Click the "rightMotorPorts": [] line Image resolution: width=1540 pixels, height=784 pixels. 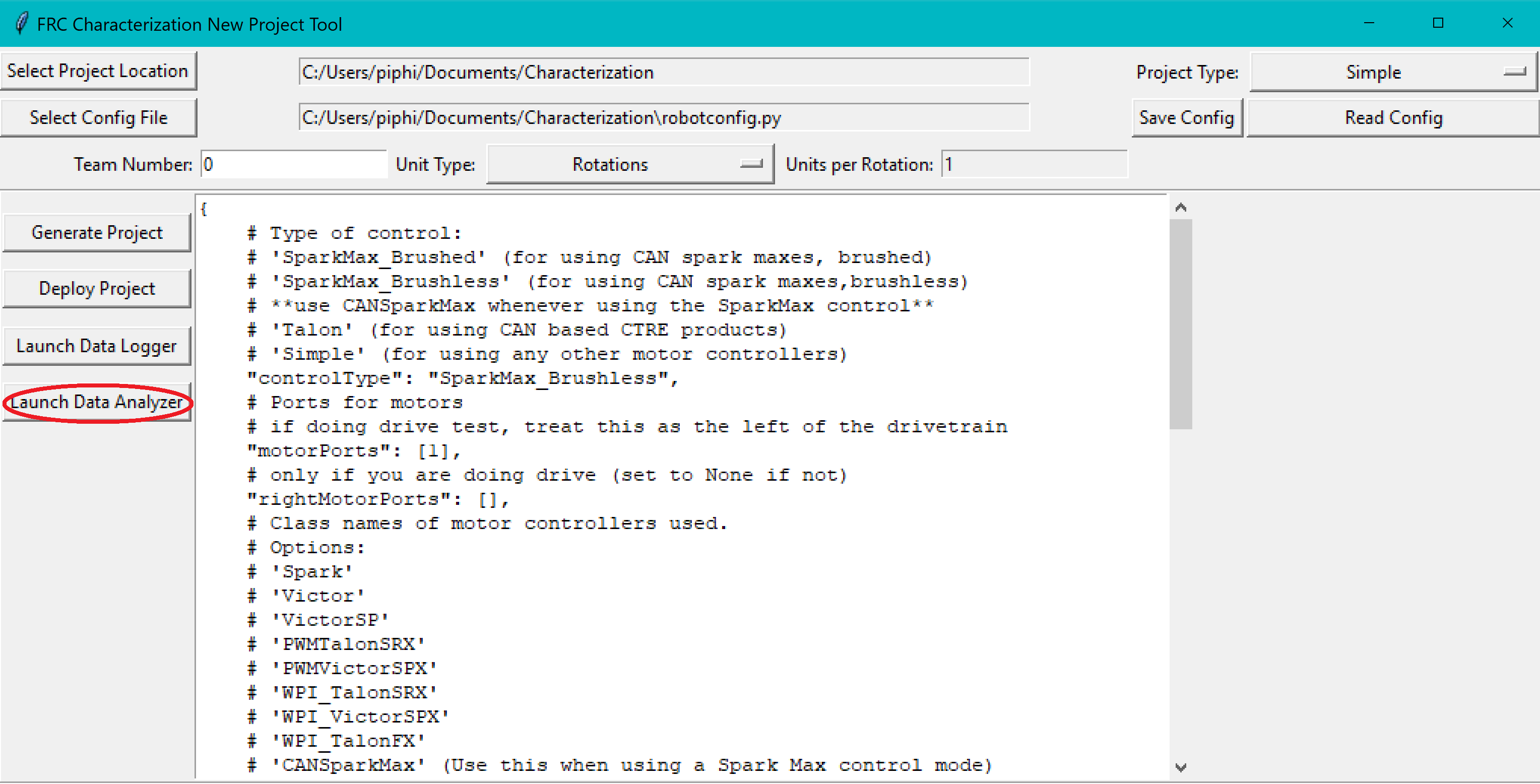point(378,499)
